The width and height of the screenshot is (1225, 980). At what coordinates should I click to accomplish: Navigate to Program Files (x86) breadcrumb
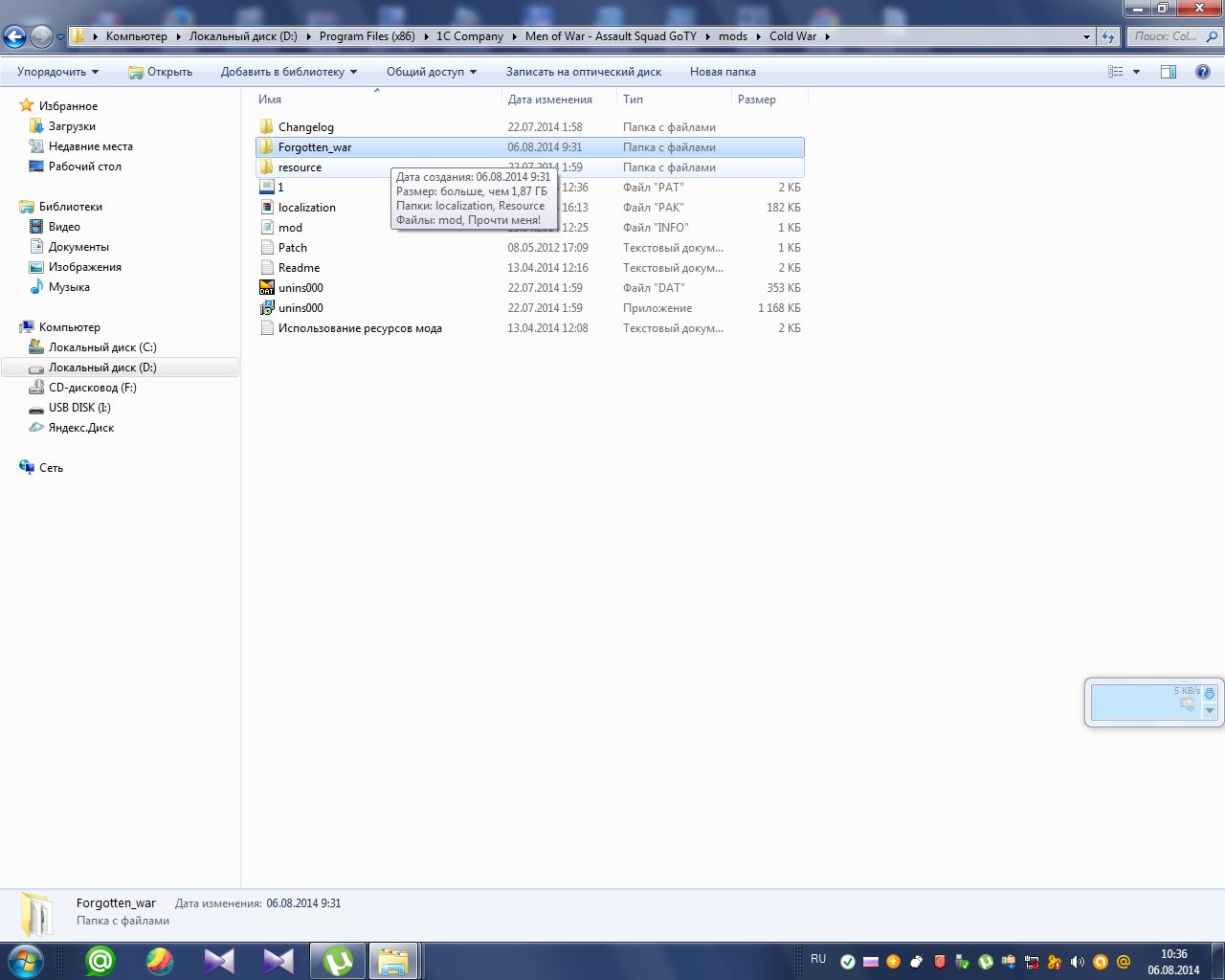coord(367,36)
